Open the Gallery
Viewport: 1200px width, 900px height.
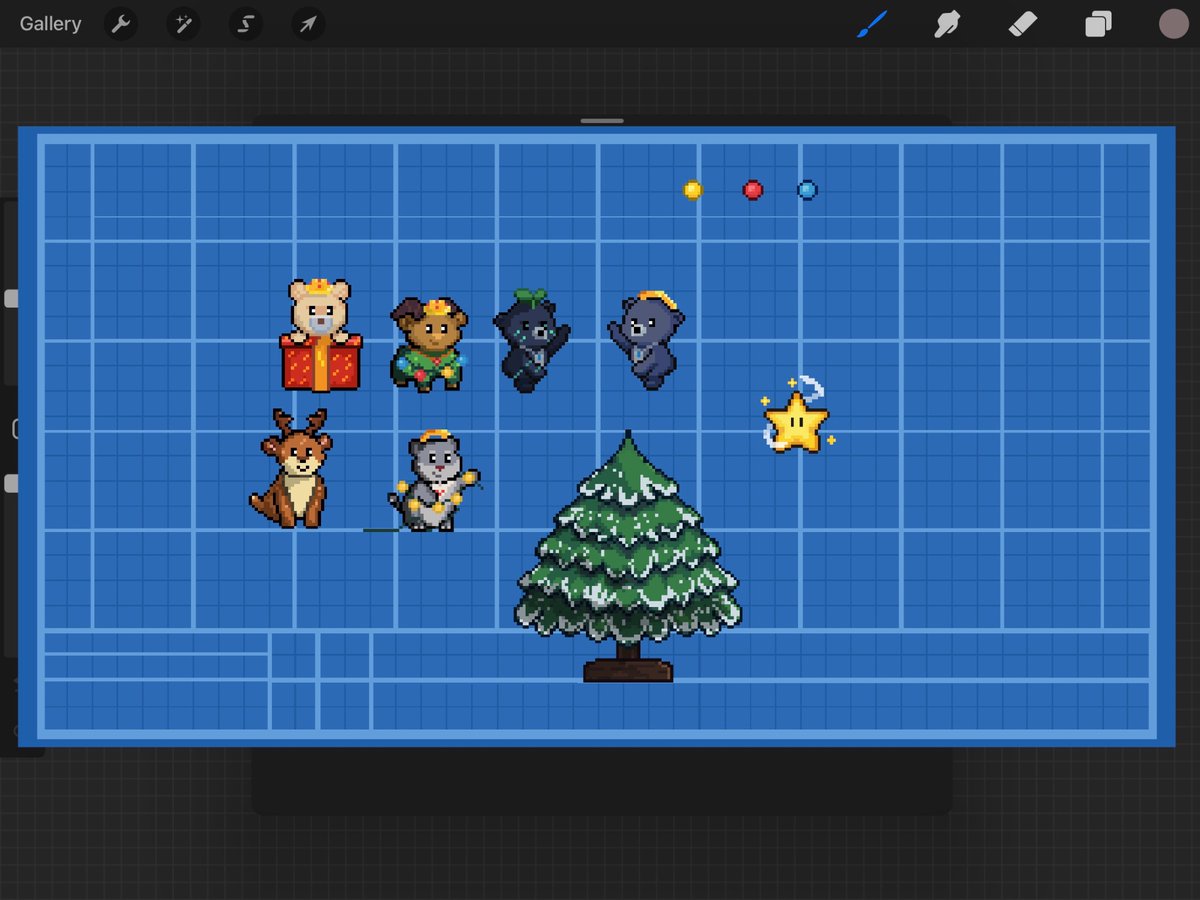pyautogui.click(x=50, y=24)
